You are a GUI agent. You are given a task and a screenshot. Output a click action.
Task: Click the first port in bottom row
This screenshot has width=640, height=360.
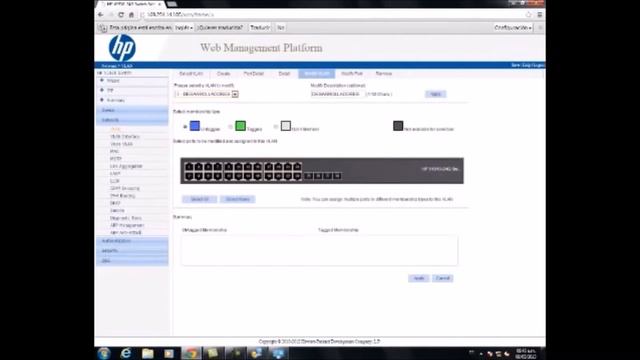click(189, 176)
